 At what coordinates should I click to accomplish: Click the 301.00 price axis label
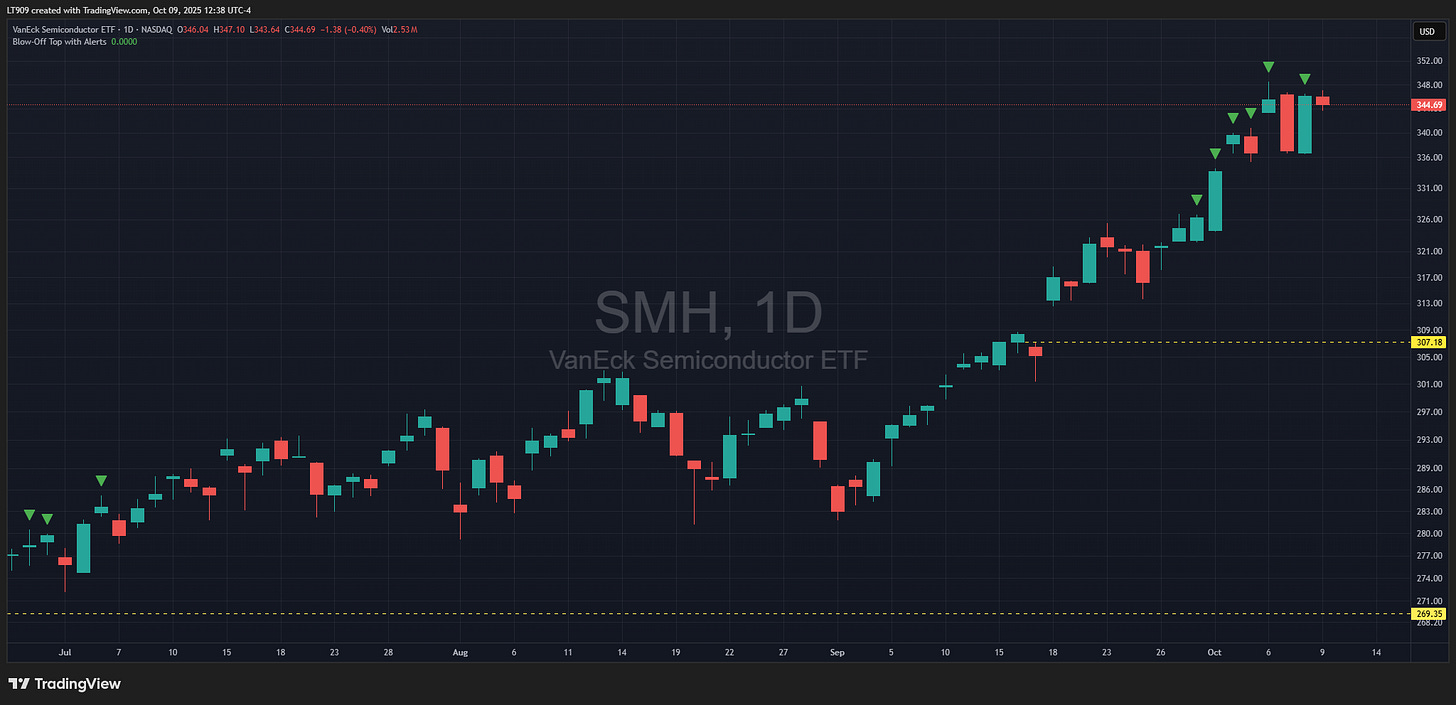[x=1428, y=384]
